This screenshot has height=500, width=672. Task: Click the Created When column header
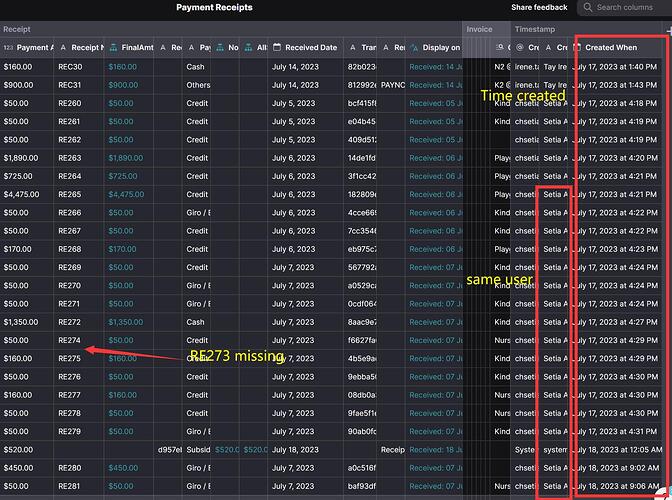[x=611, y=48]
